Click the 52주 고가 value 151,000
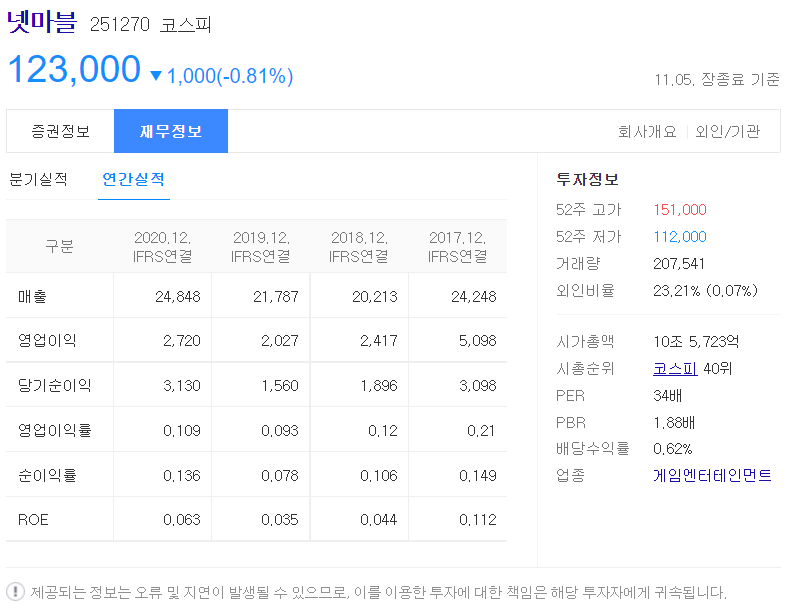The width and height of the screenshot is (790, 605). tap(680, 210)
